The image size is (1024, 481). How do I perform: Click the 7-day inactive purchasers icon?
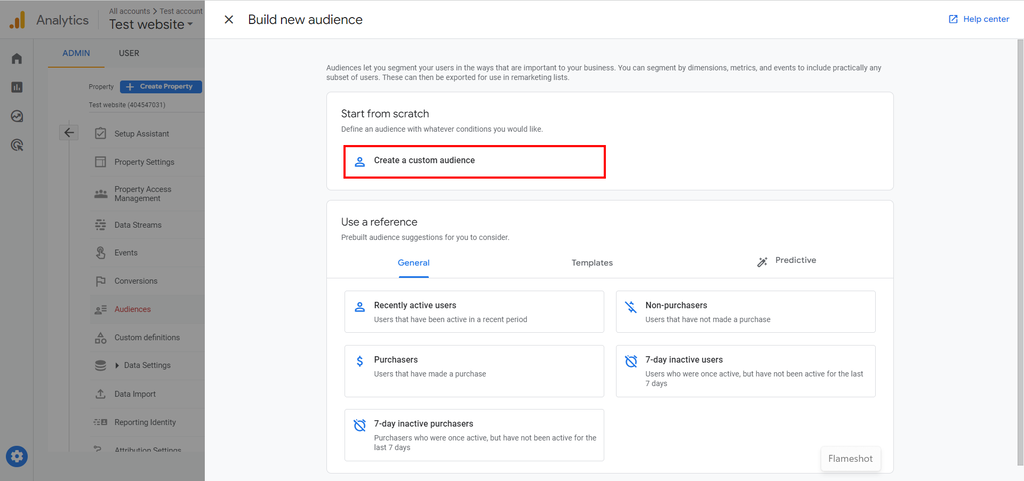click(x=360, y=426)
